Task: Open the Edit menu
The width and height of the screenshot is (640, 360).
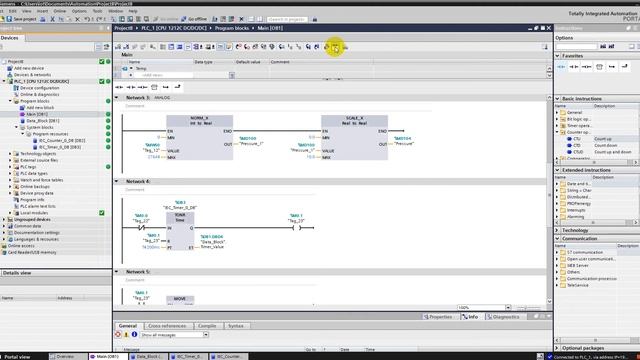Action: click(13, 11)
